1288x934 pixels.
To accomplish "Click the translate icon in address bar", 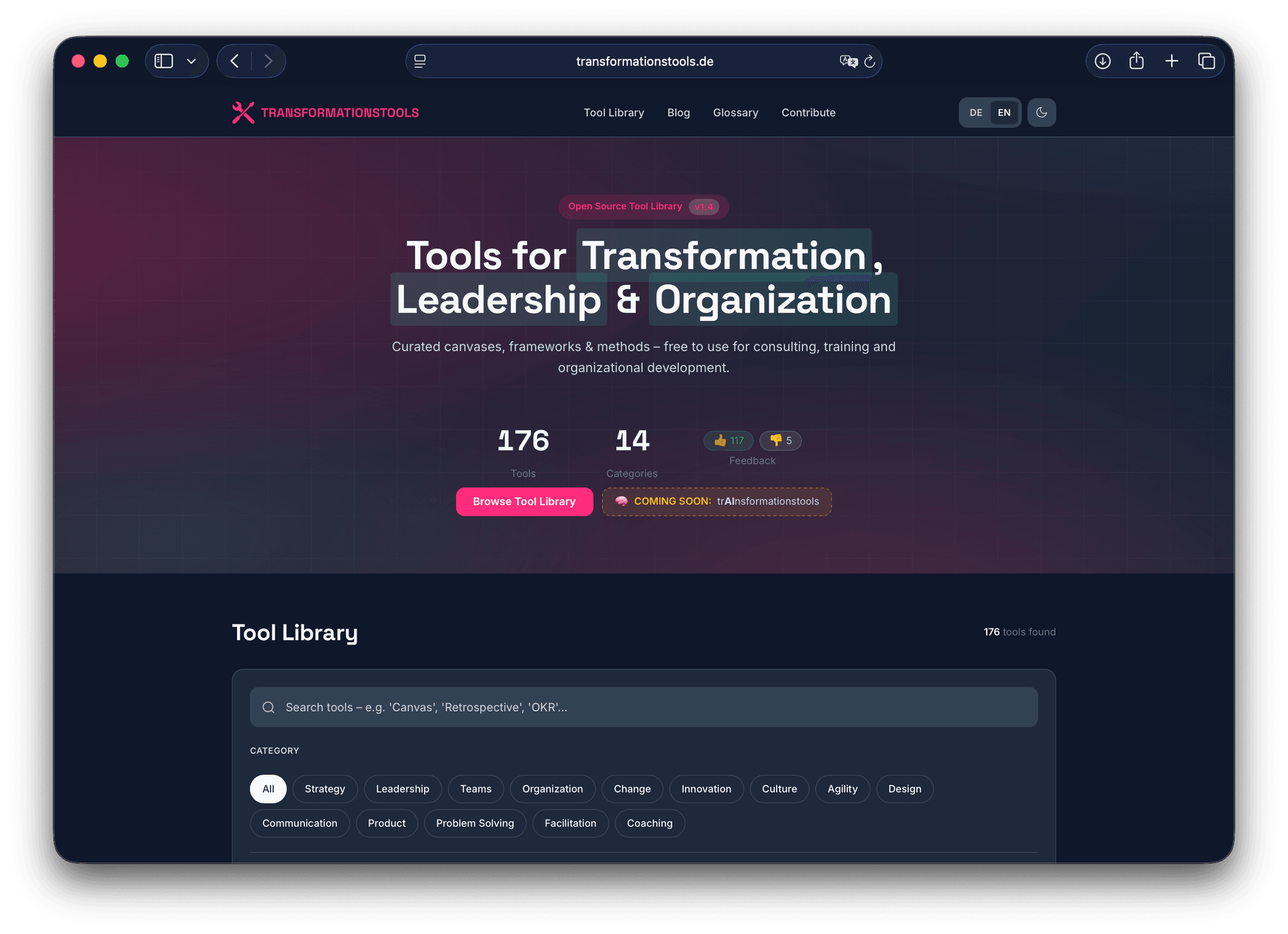I will (848, 61).
